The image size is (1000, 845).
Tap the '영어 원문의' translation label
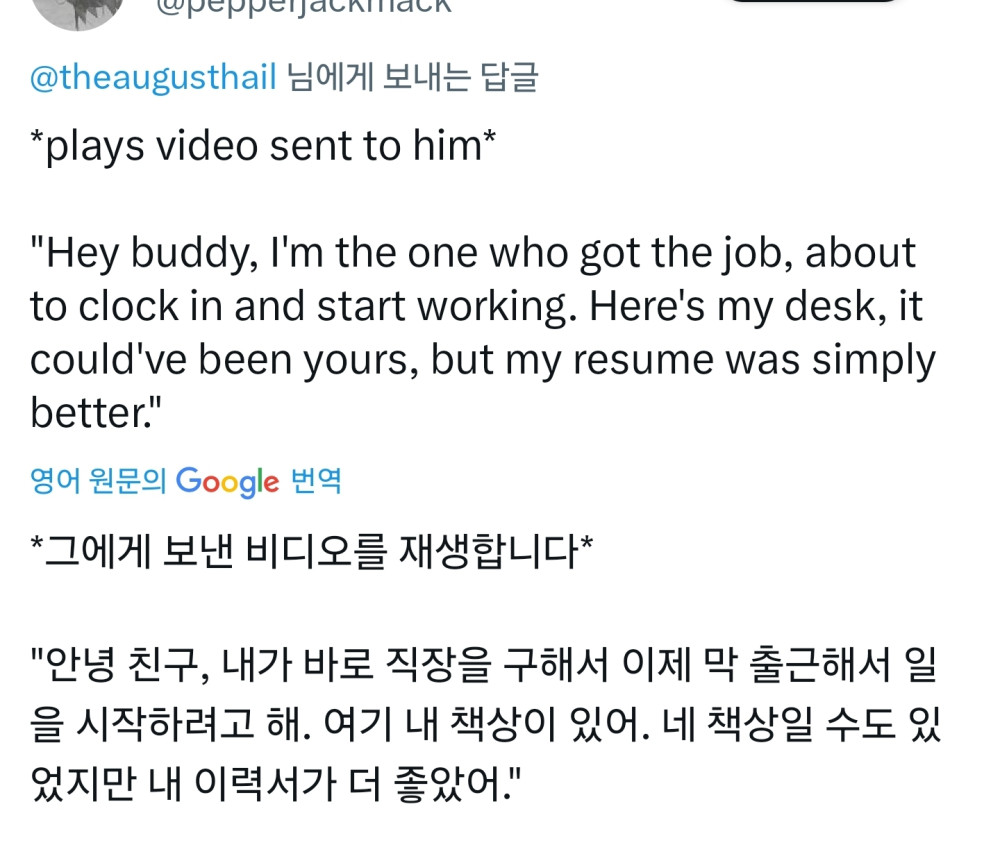[99, 481]
